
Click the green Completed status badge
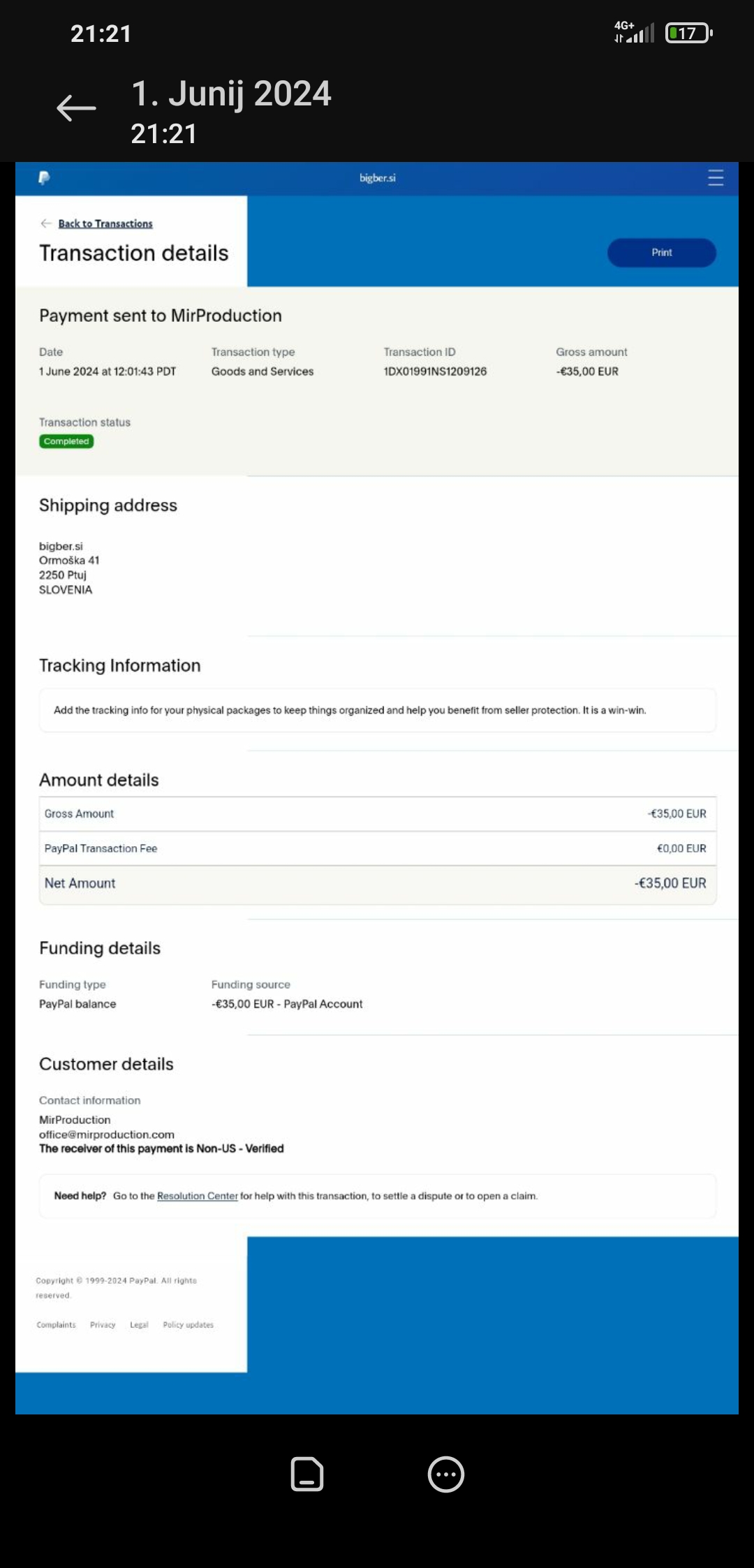(x=66, y=441)
